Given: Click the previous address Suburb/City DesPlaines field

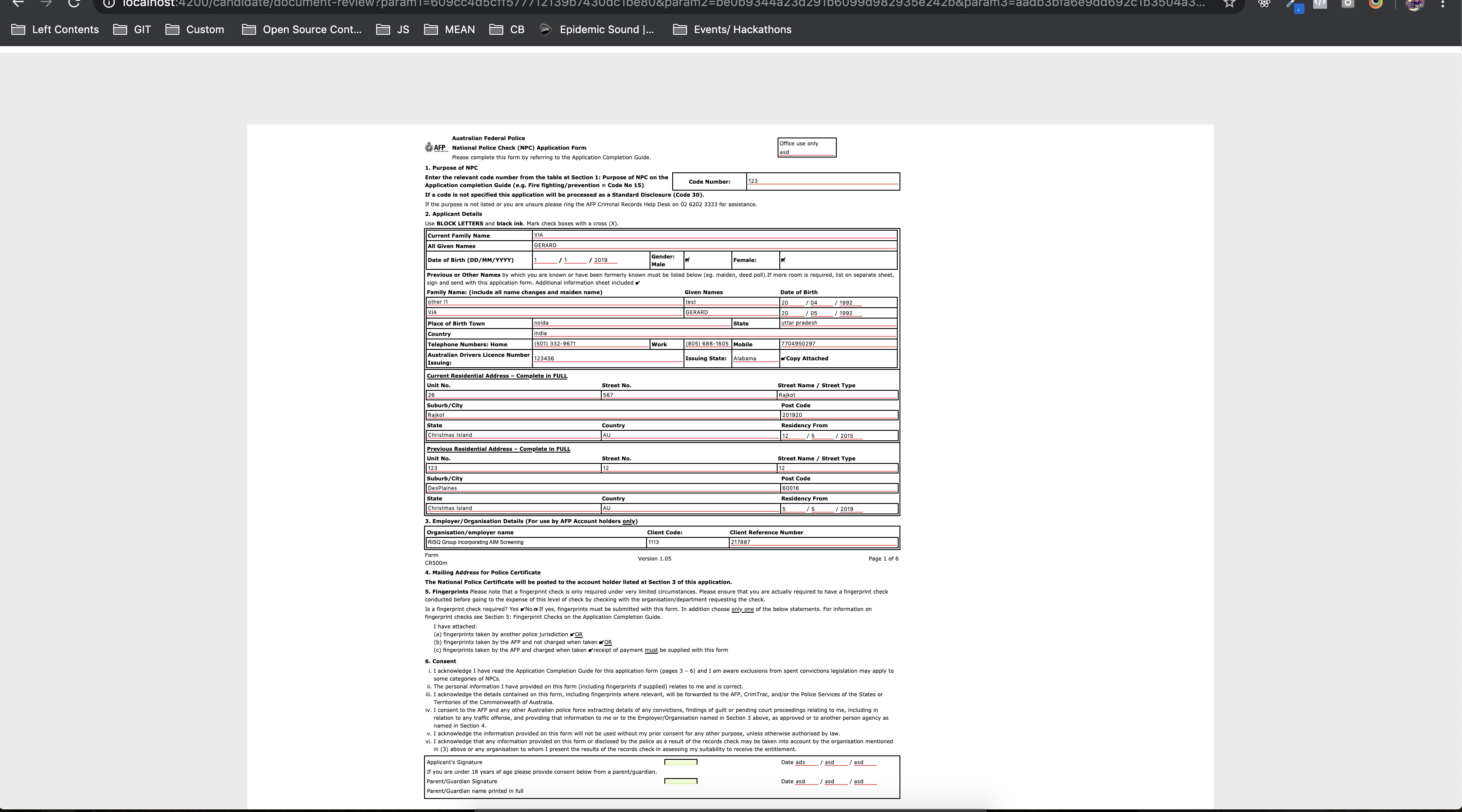Looking at the screenshot, I should tap(603, 488).
